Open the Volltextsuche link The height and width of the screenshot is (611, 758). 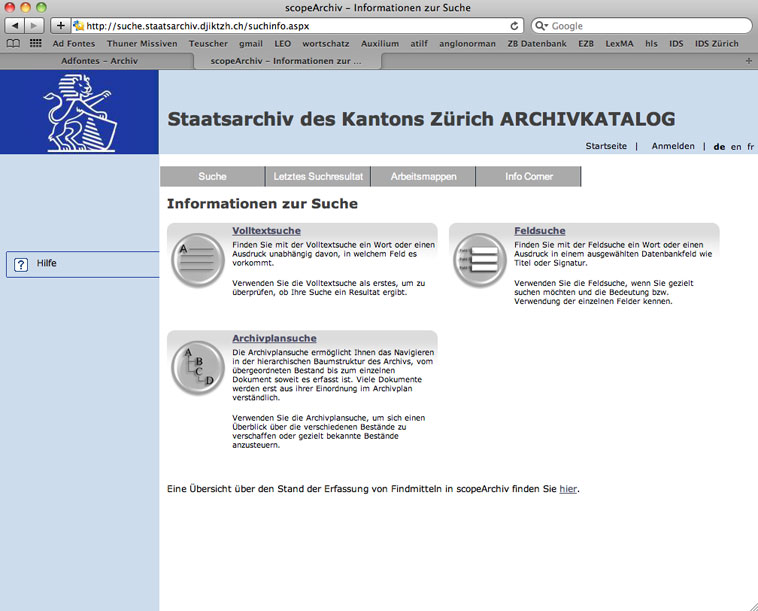coord(266,231)
